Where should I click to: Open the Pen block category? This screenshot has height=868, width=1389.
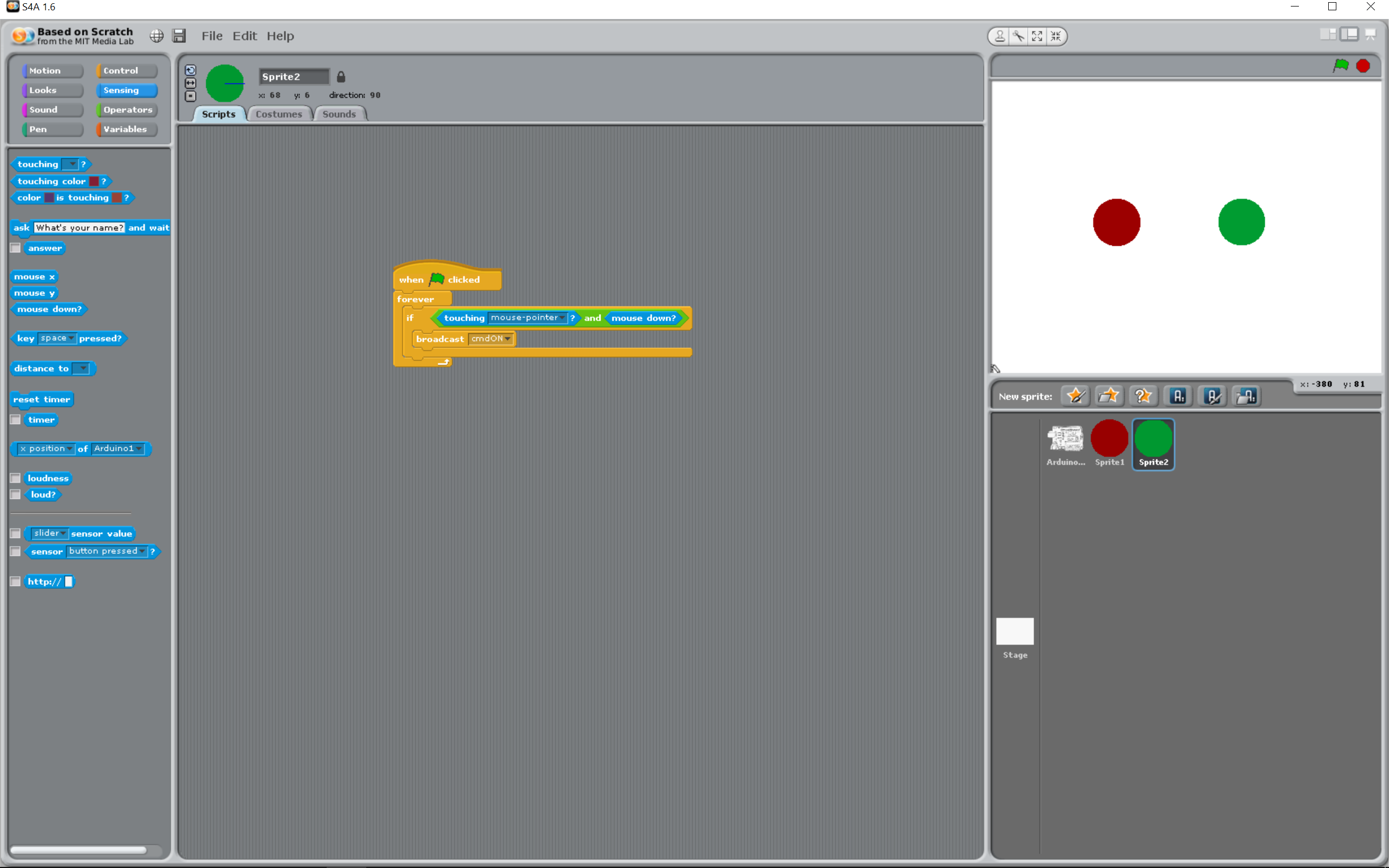[52, 129]
